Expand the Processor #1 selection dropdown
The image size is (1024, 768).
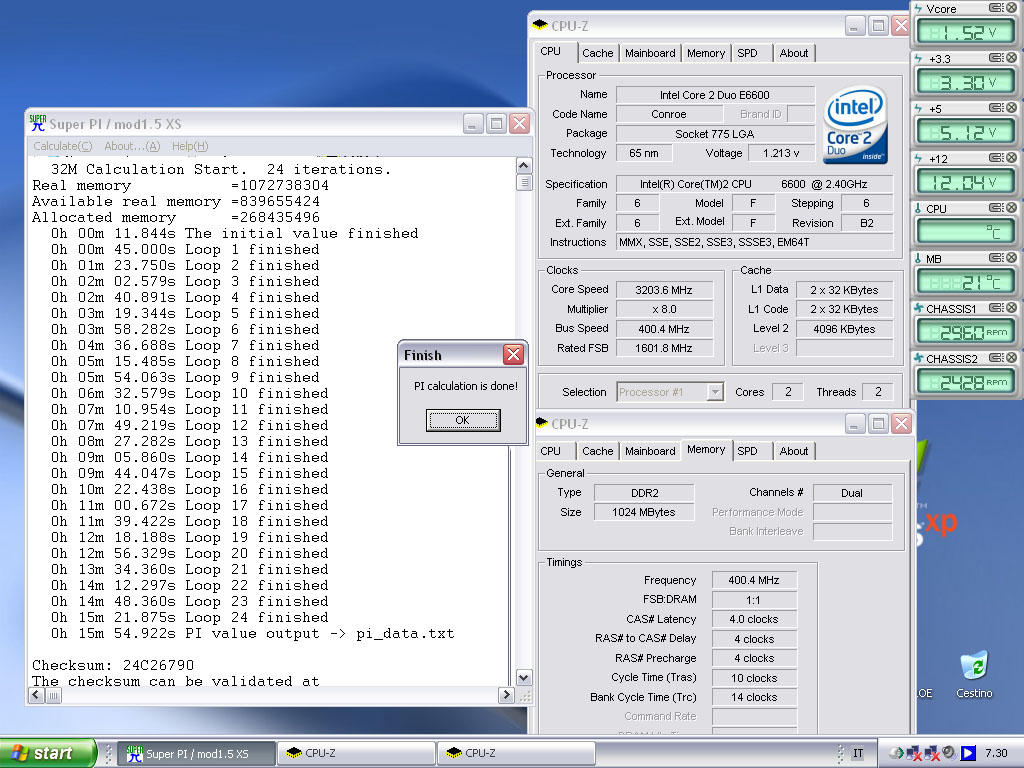click(715, 392)
